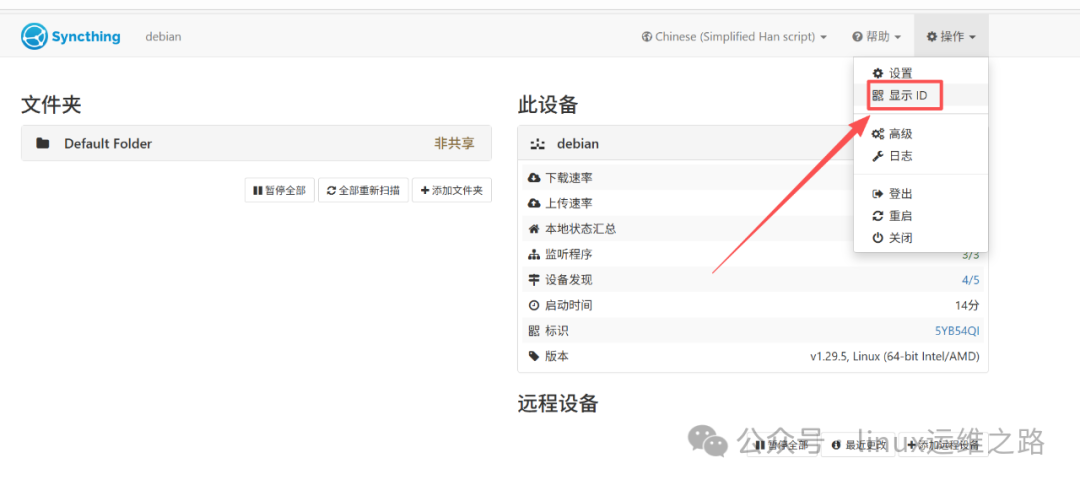Click the QR icon by 标识

(534, 331)
